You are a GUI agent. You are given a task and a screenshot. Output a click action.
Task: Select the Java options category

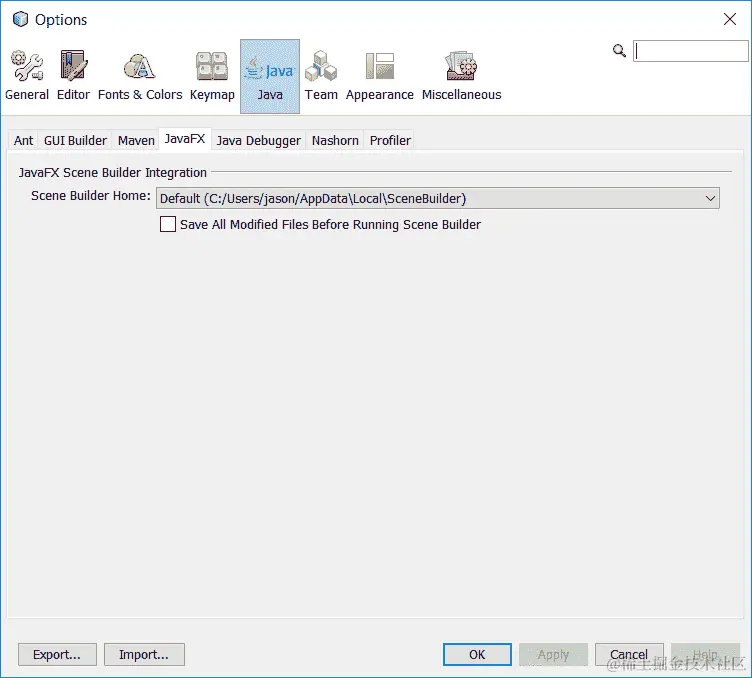point(270,77)
